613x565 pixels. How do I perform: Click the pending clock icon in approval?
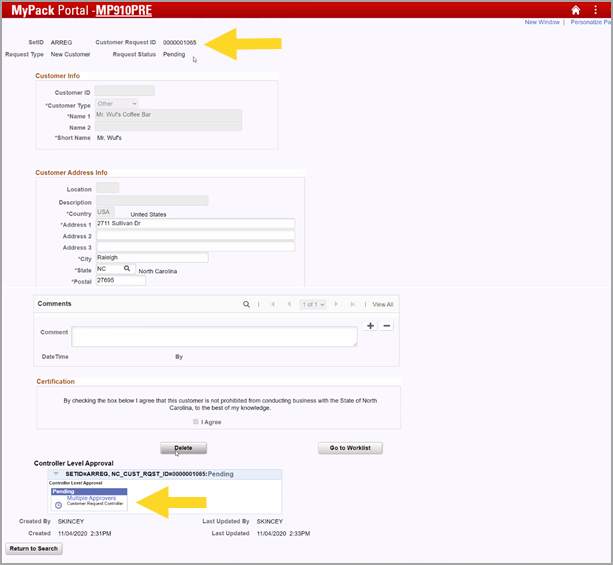tap(58, 505)
